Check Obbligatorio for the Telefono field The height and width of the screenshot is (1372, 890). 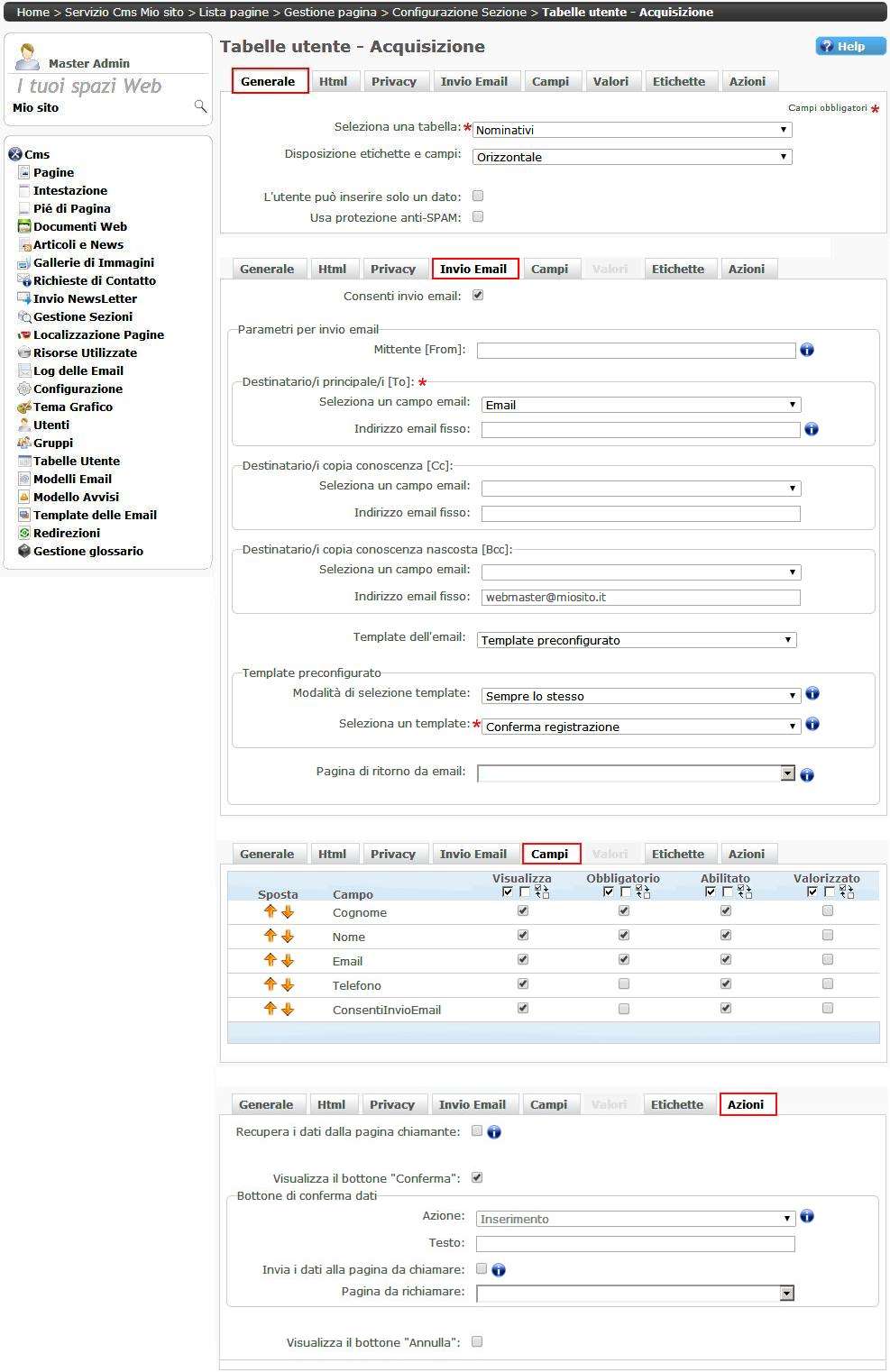coord(623,984)
